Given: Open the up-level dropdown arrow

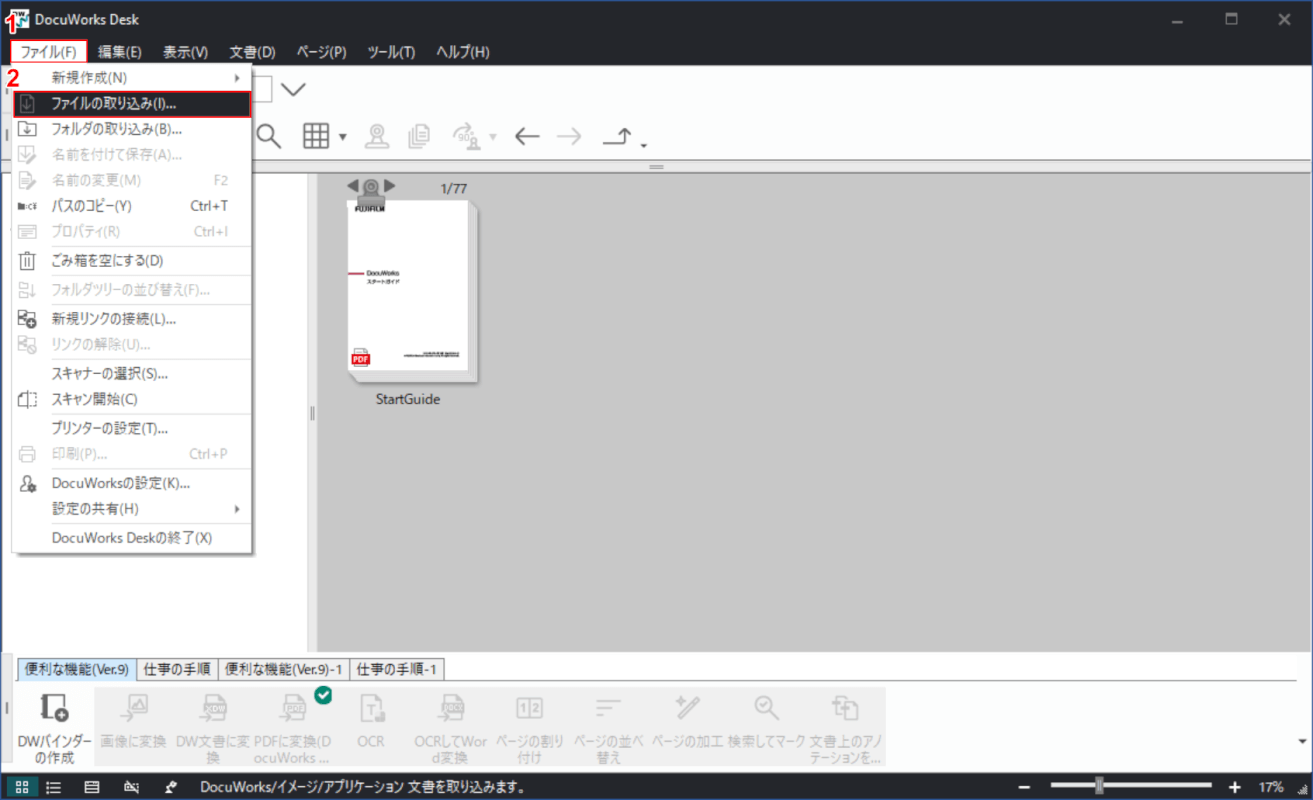Looking at the screenshot, I should pyautogui.click(x=643, y=145).
